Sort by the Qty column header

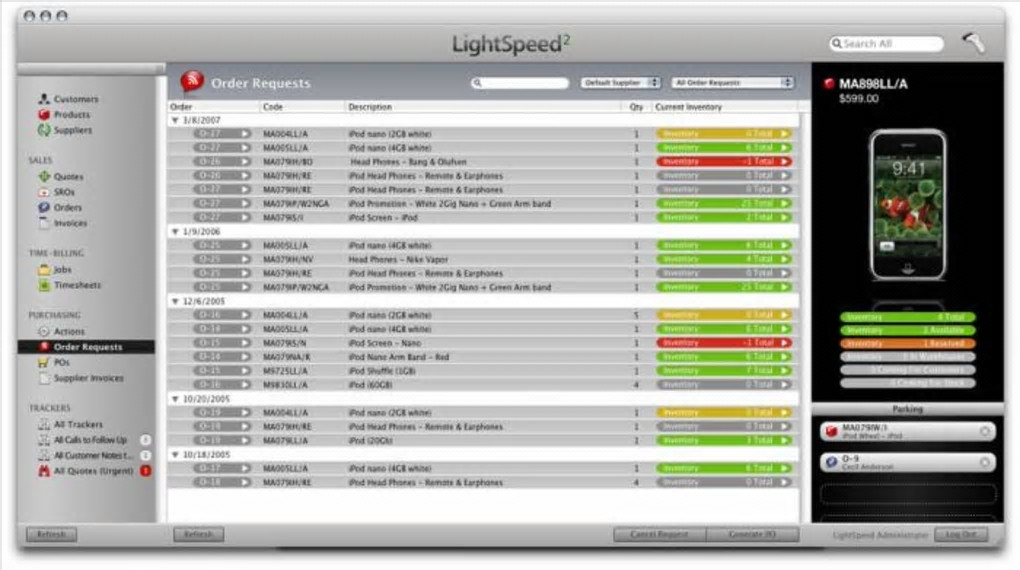coord(636,107)
